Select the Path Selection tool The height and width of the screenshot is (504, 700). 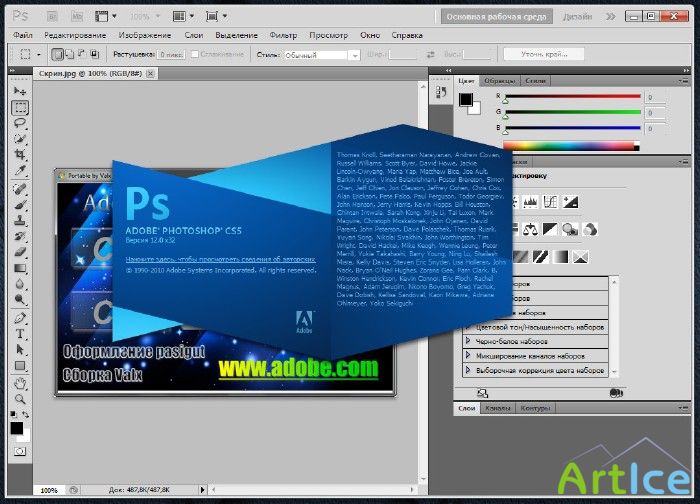click(20, 350)
